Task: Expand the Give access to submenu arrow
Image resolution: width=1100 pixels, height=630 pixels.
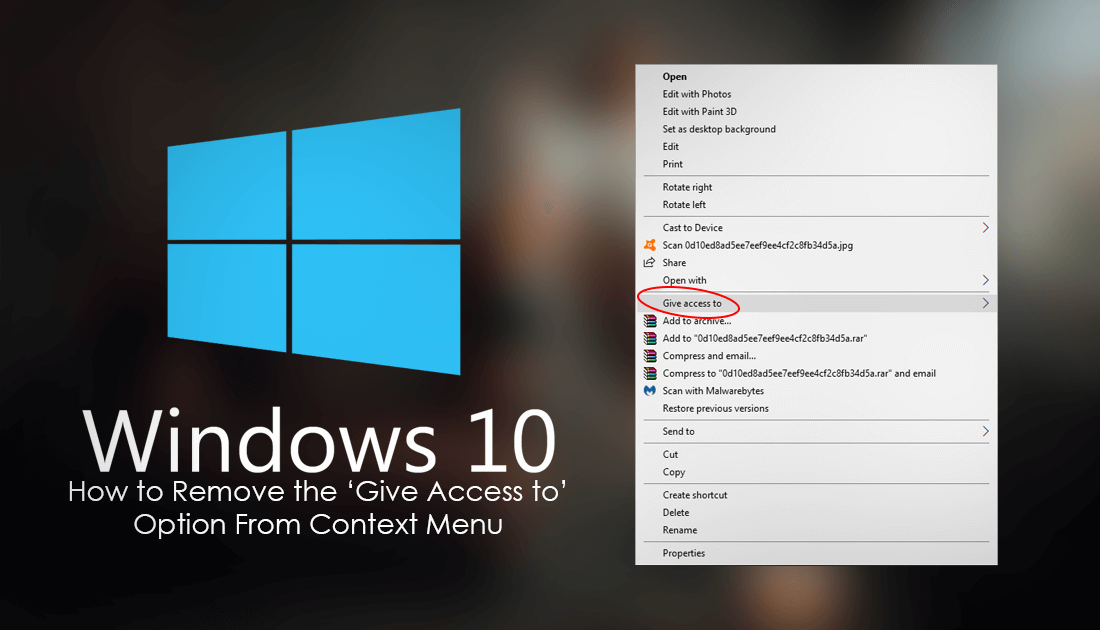Action: pyautogui.click(x=985, y=303)
